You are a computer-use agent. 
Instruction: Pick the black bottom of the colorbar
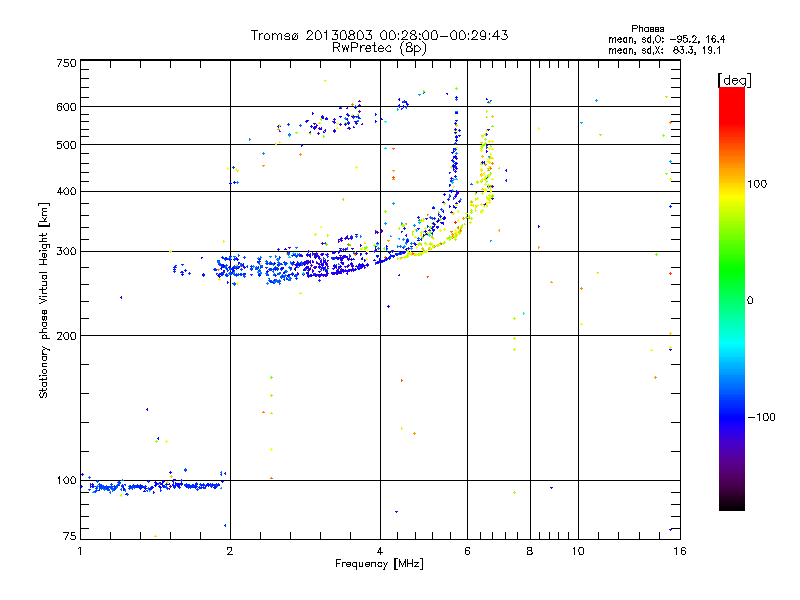pos(732,503)
